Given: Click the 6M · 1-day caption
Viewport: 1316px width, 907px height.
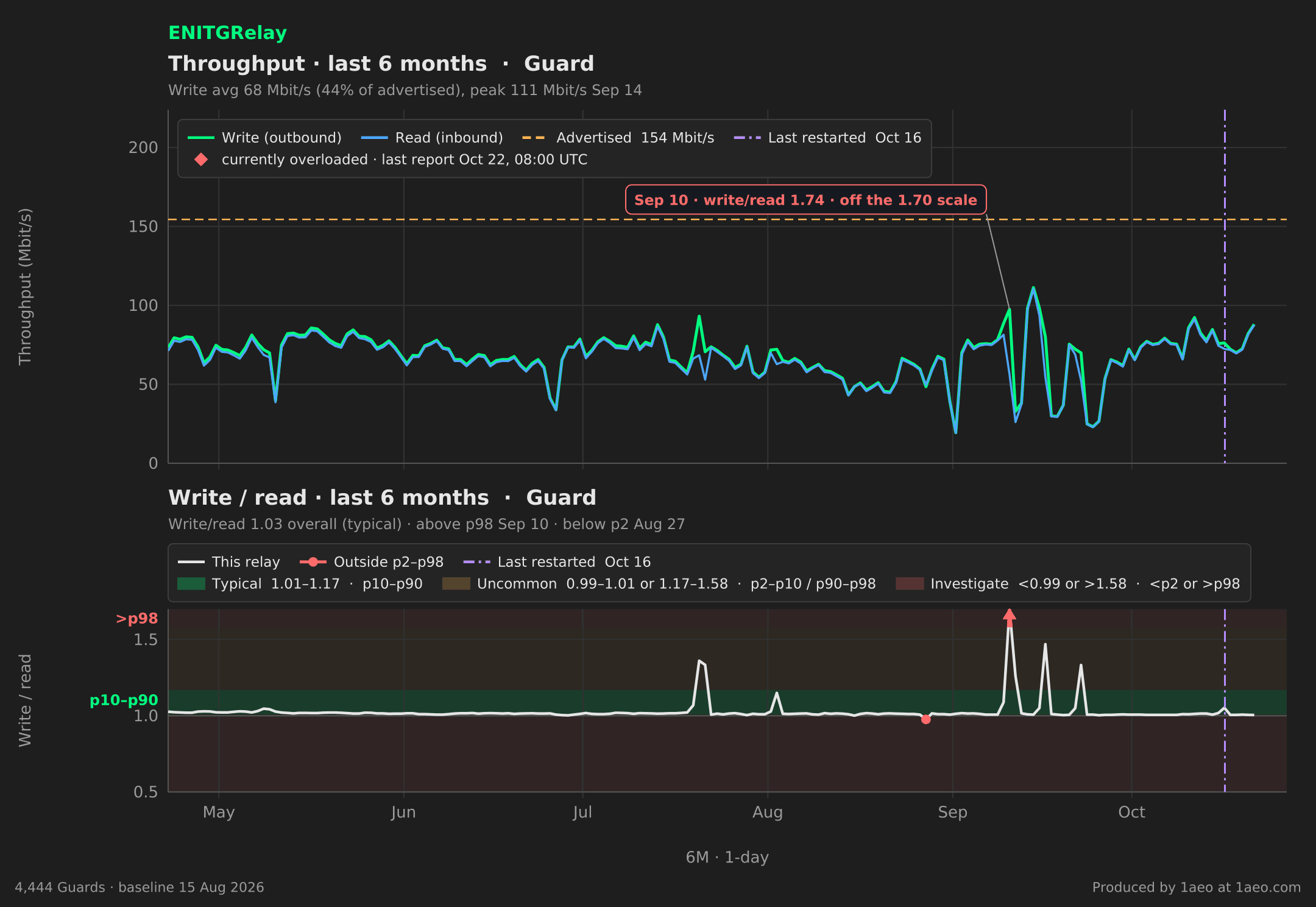Looking at the screenshot, I should click(727, 857).
